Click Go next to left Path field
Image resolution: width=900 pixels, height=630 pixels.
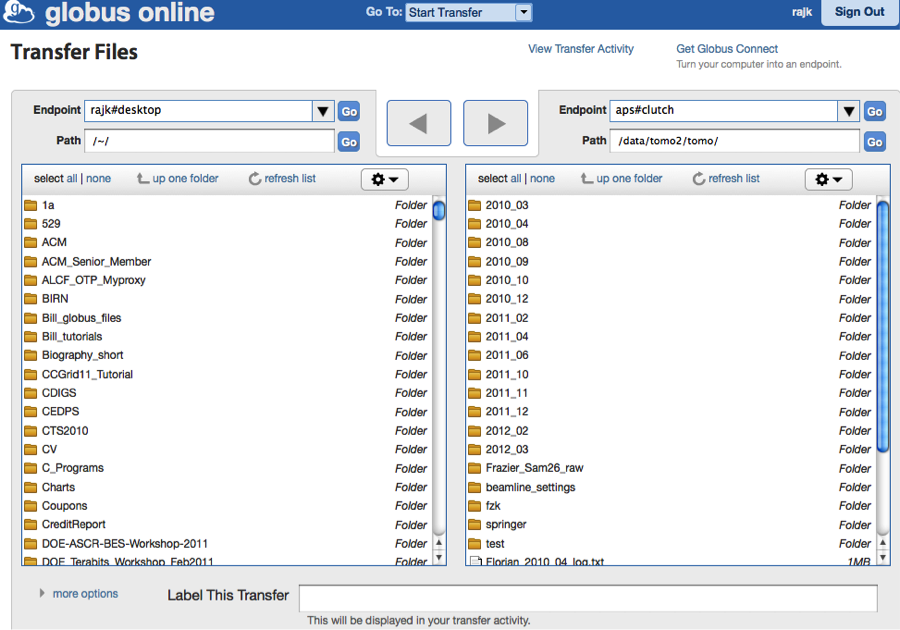(x=349, y=142)
